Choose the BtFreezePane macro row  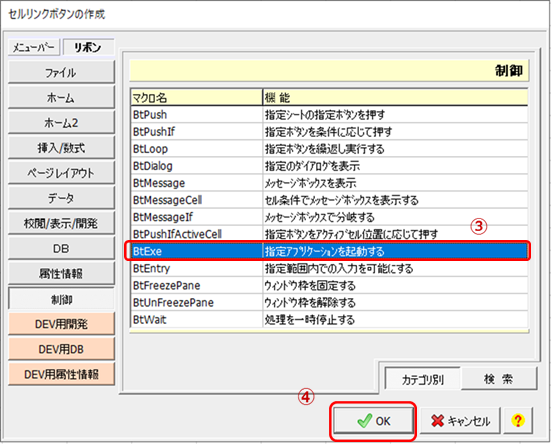(x=329, y=285)
